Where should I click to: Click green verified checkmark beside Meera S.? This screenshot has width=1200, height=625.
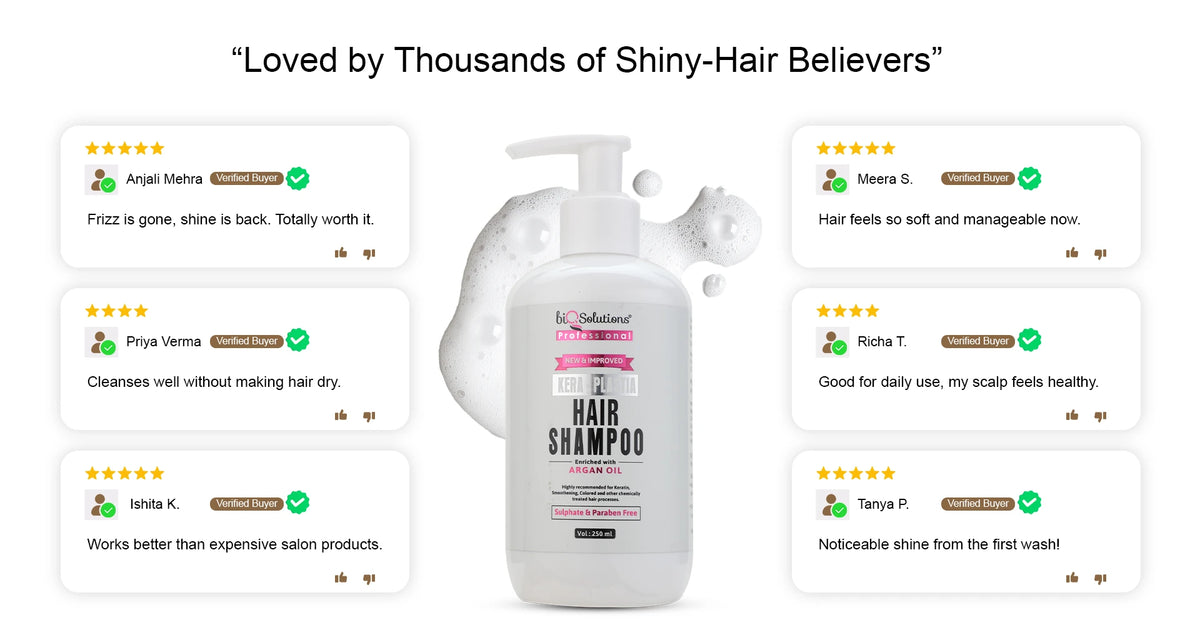1029,178
